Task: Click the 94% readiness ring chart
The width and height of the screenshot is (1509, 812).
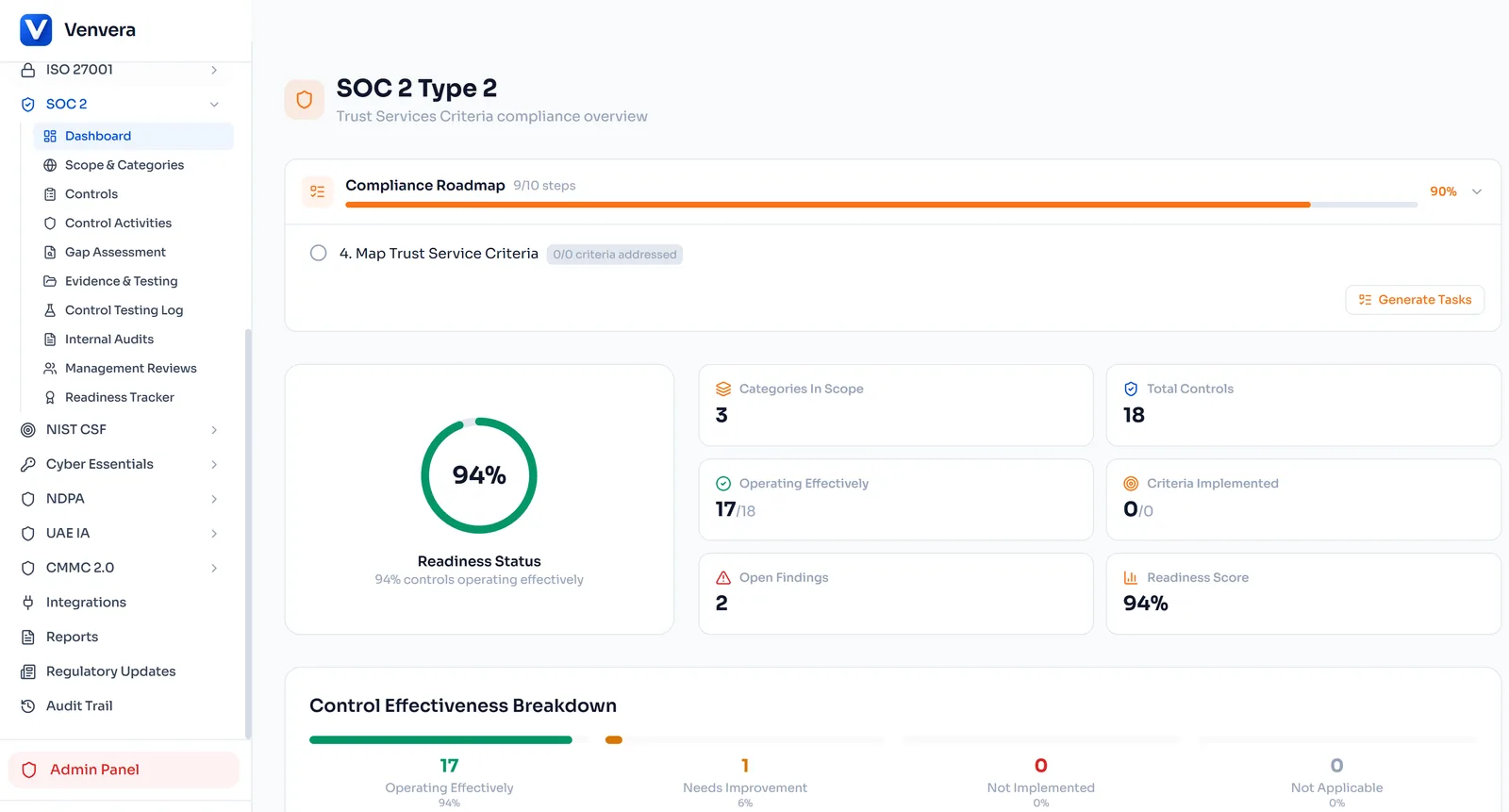Action: click(479, 475)
